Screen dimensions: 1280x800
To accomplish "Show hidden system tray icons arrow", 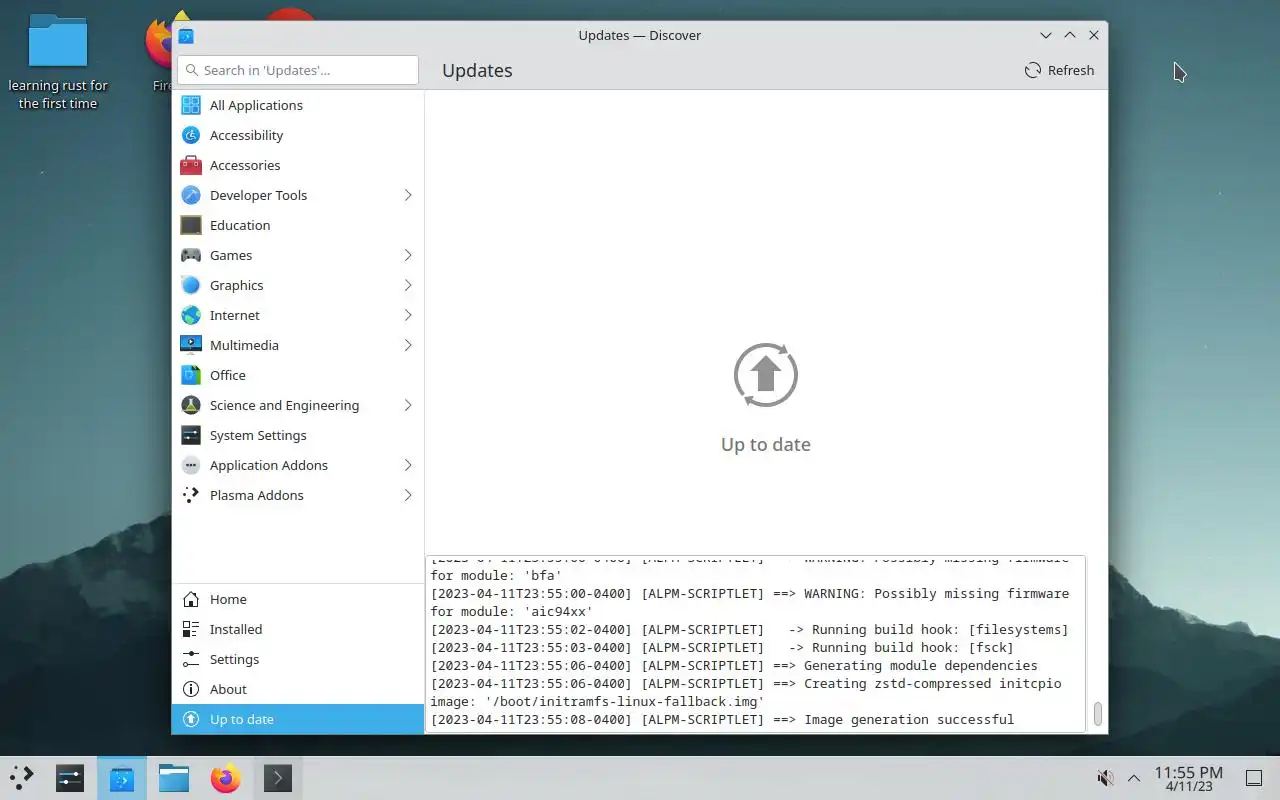I will 1134,777.
